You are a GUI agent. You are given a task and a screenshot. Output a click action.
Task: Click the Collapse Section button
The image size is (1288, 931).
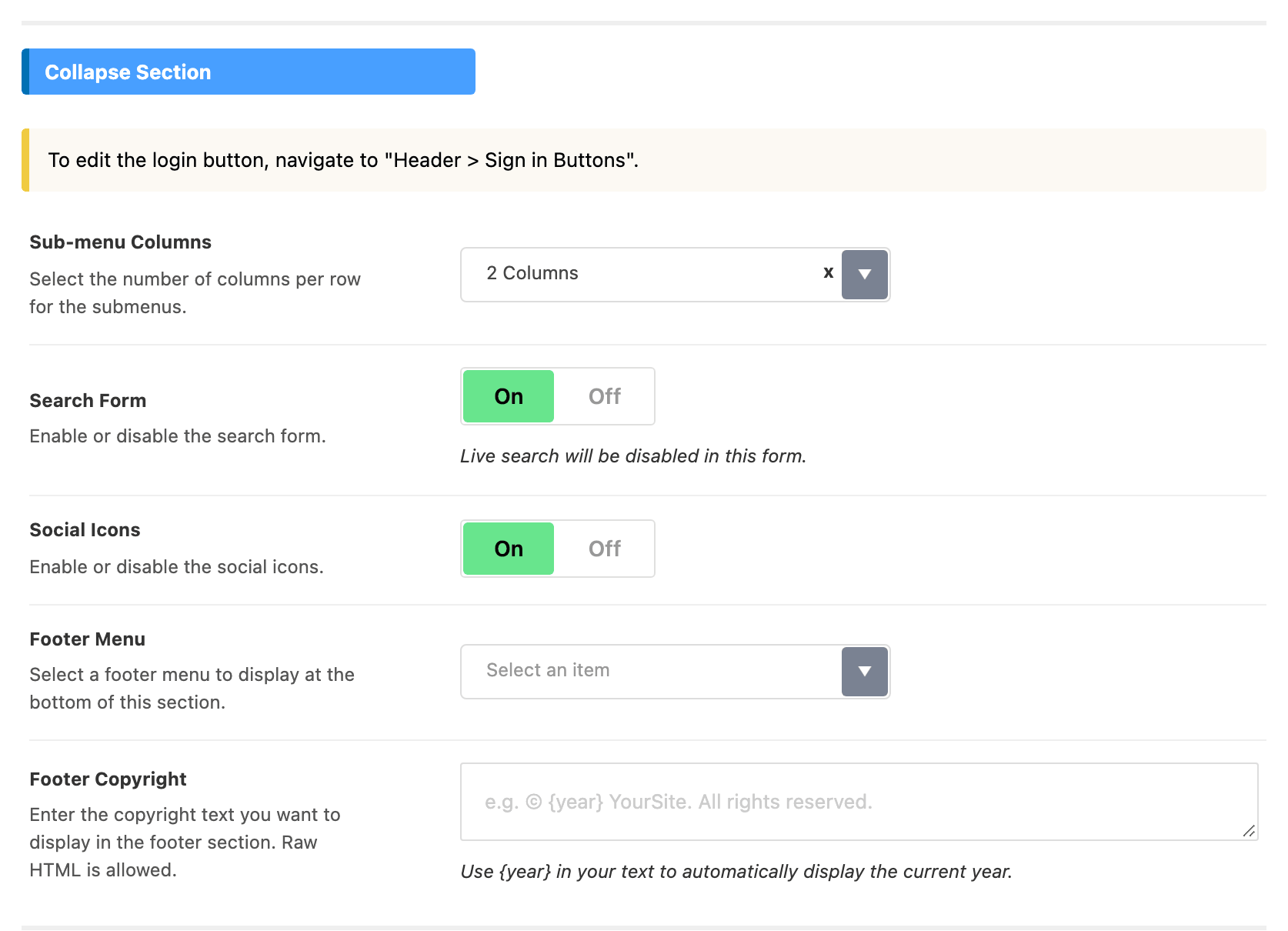(x=249, y=72)
